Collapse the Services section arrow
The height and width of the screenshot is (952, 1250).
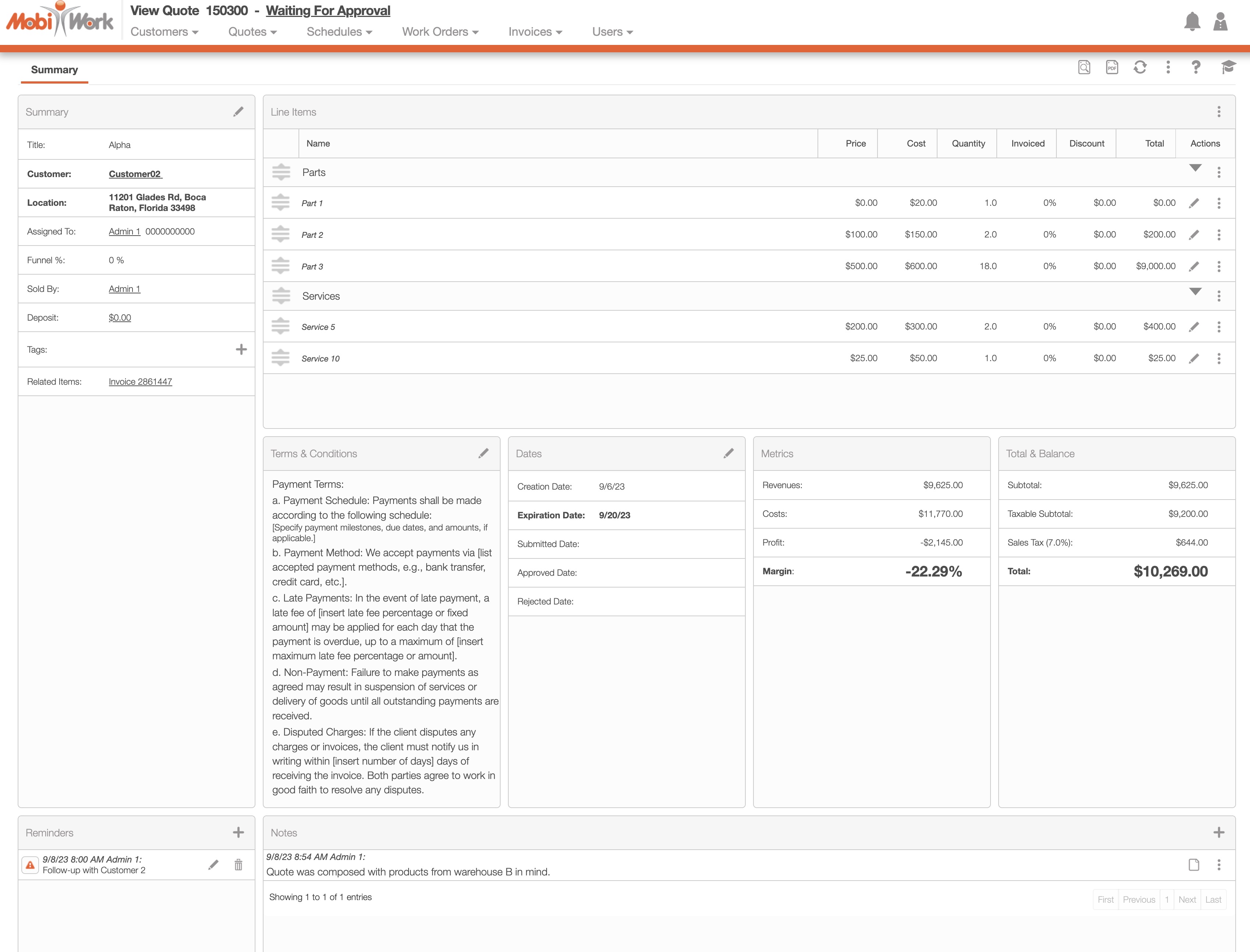pyautogui.click(x=1195, y=291)
